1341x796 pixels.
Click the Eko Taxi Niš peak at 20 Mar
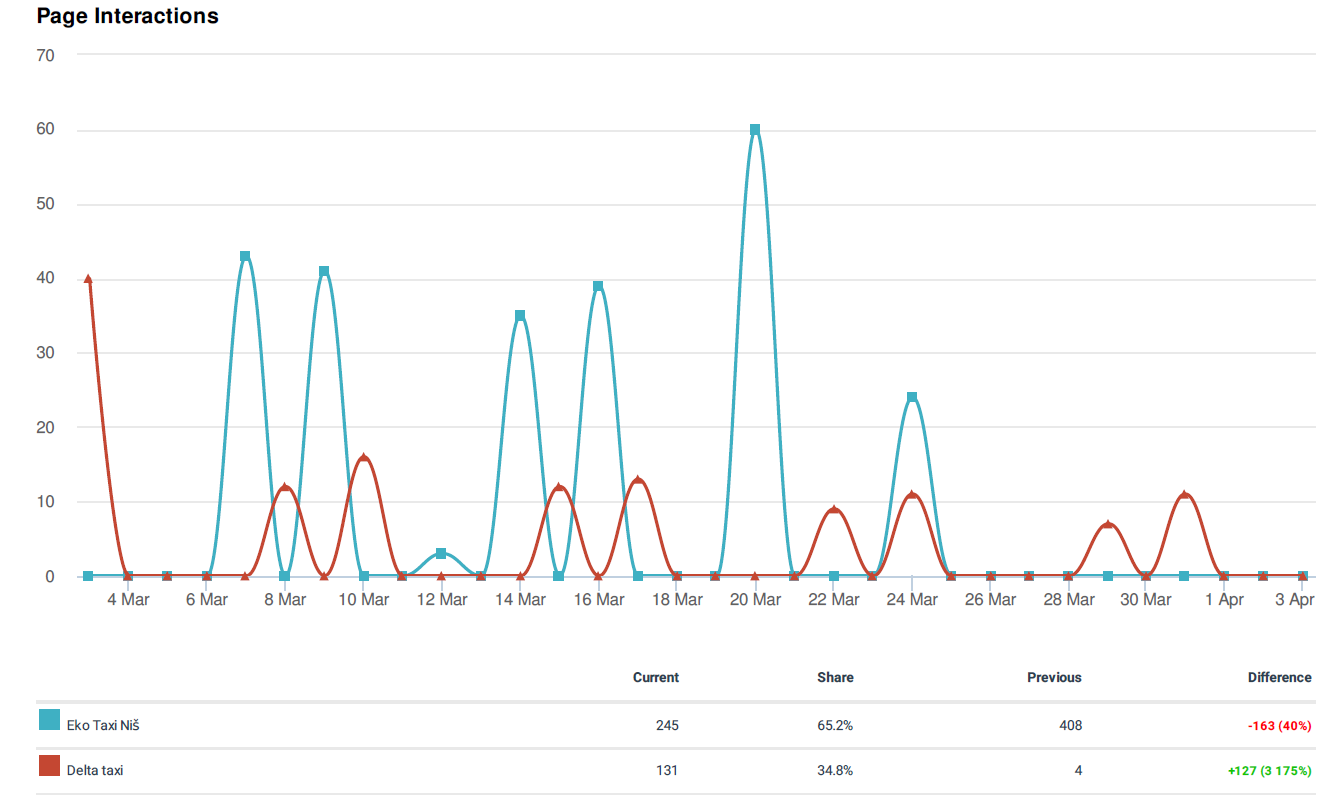pos(755,129)
